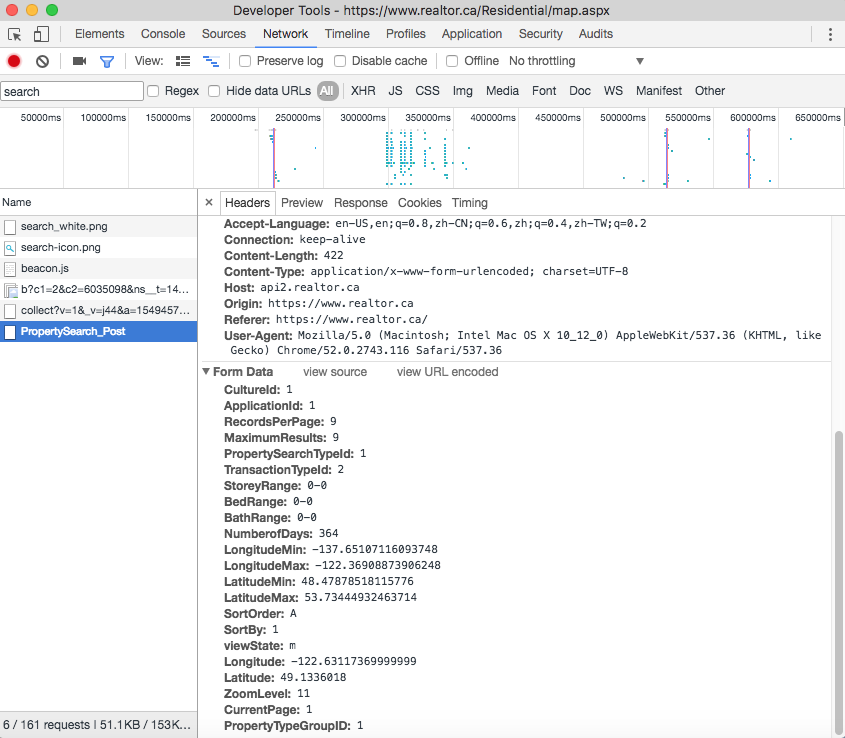Open the Response tab
This screenshot has width=845, height=738.
(360, 203)
